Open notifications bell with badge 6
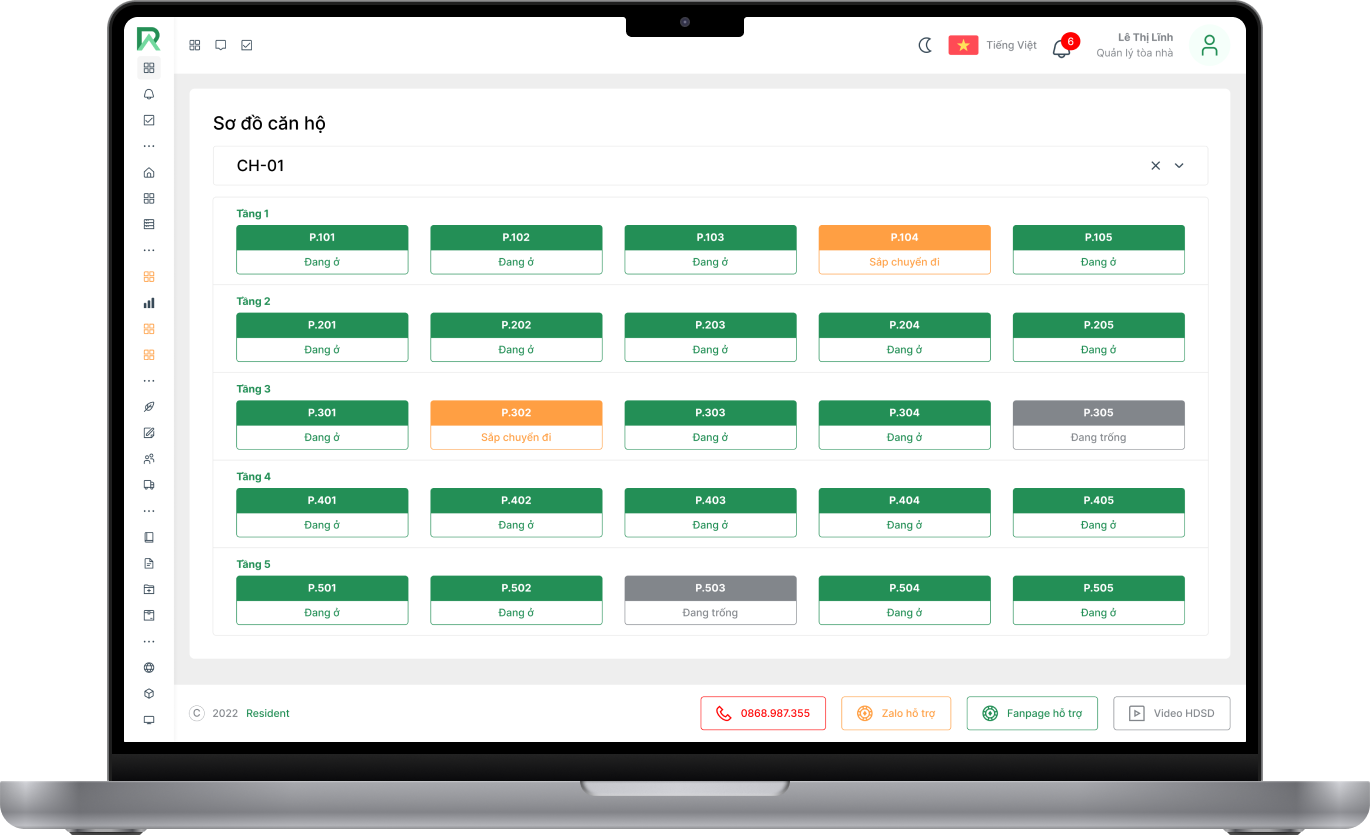 1062,47
